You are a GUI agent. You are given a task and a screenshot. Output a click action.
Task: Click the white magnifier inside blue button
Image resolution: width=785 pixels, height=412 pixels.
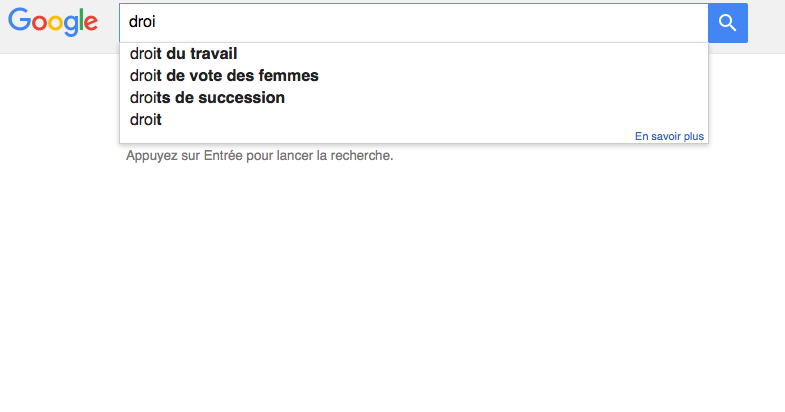(x=727, y=23)
